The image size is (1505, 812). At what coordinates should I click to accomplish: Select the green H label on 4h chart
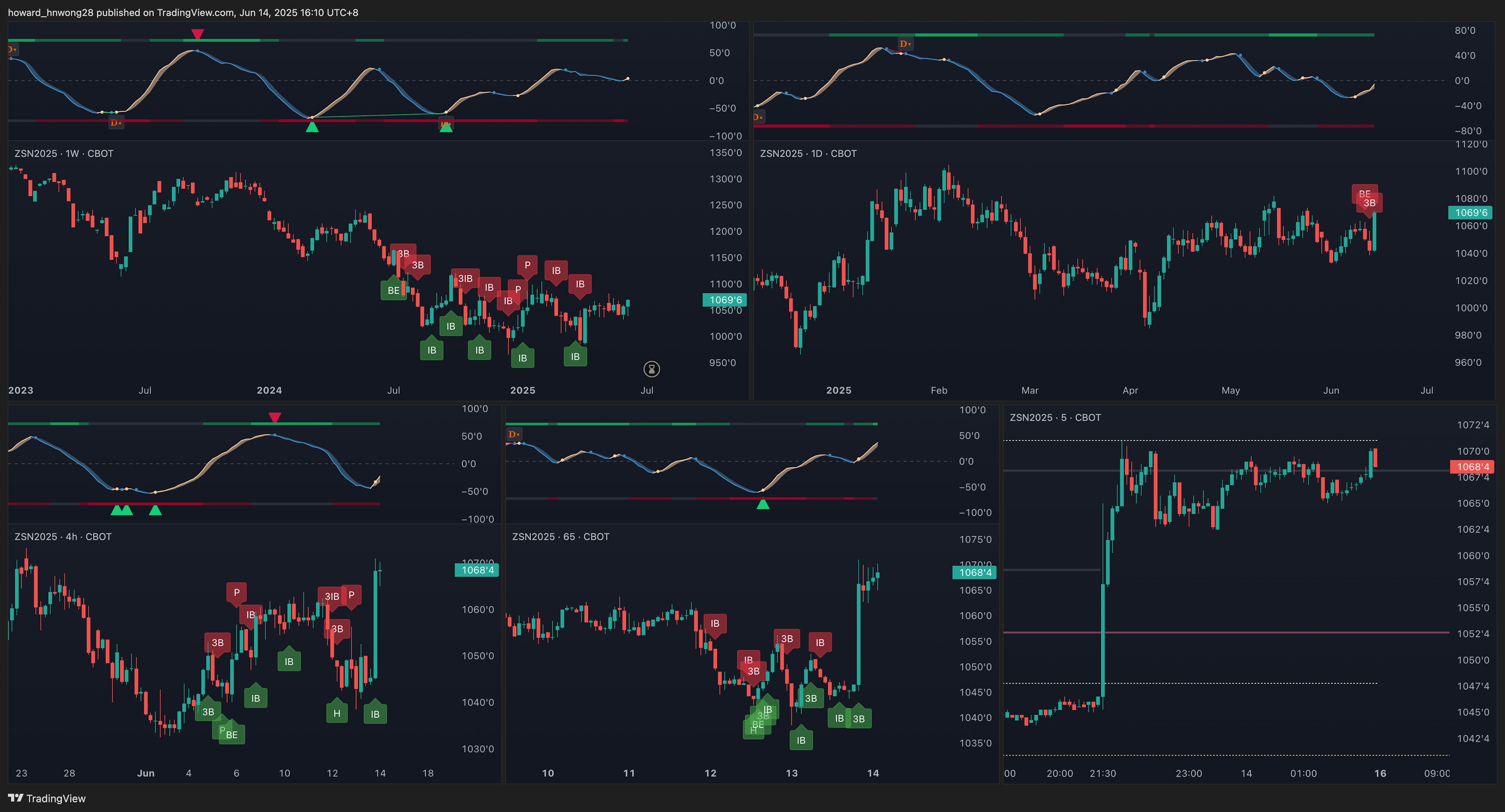tap(337, 713)
